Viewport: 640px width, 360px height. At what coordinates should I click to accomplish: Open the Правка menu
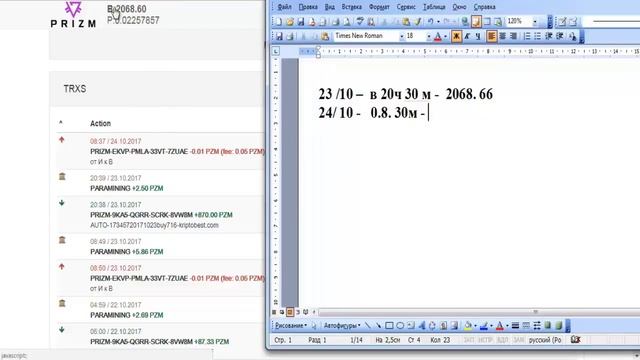pos(308,7)
